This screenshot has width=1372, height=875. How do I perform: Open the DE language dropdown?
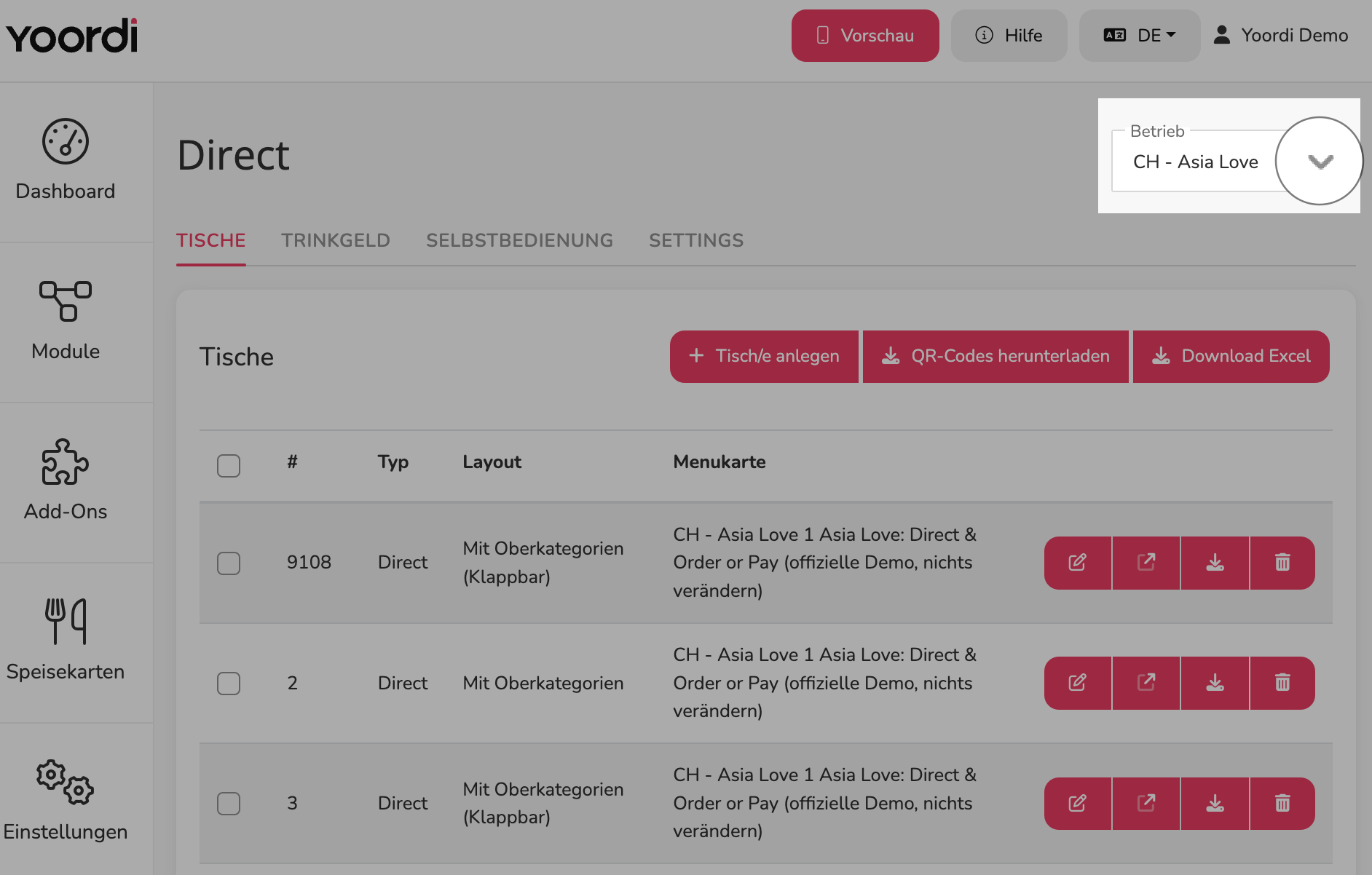pyautogui.click(x=1140, y=36)
